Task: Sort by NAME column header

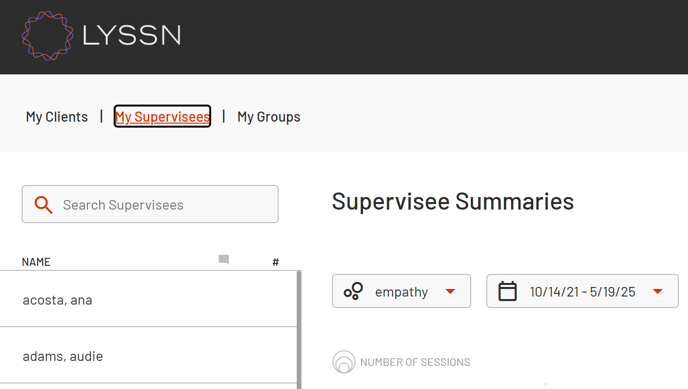Action: pyautogui.click(x=36, y=262)
